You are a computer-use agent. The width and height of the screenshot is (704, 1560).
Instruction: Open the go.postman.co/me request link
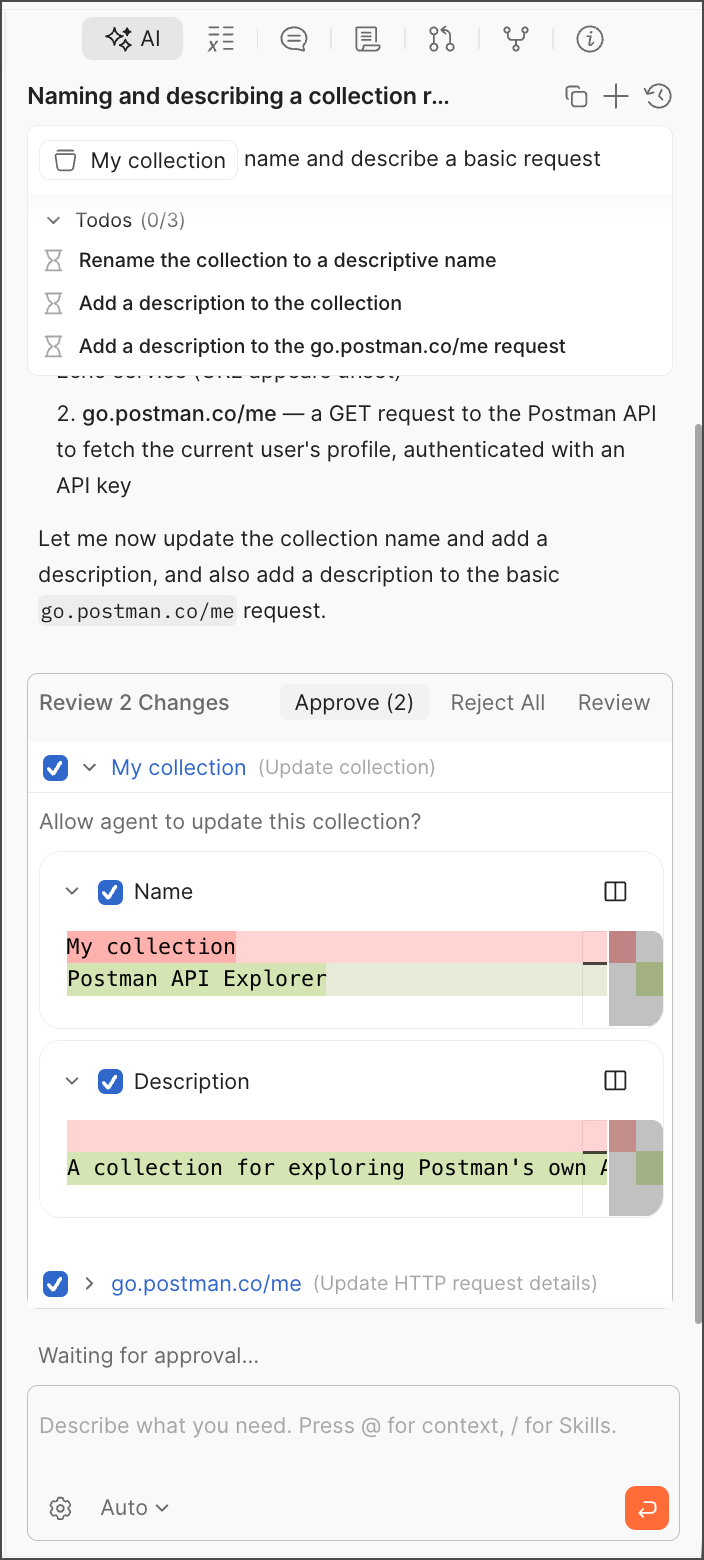pyautogui.click(x=206, y=1284)
